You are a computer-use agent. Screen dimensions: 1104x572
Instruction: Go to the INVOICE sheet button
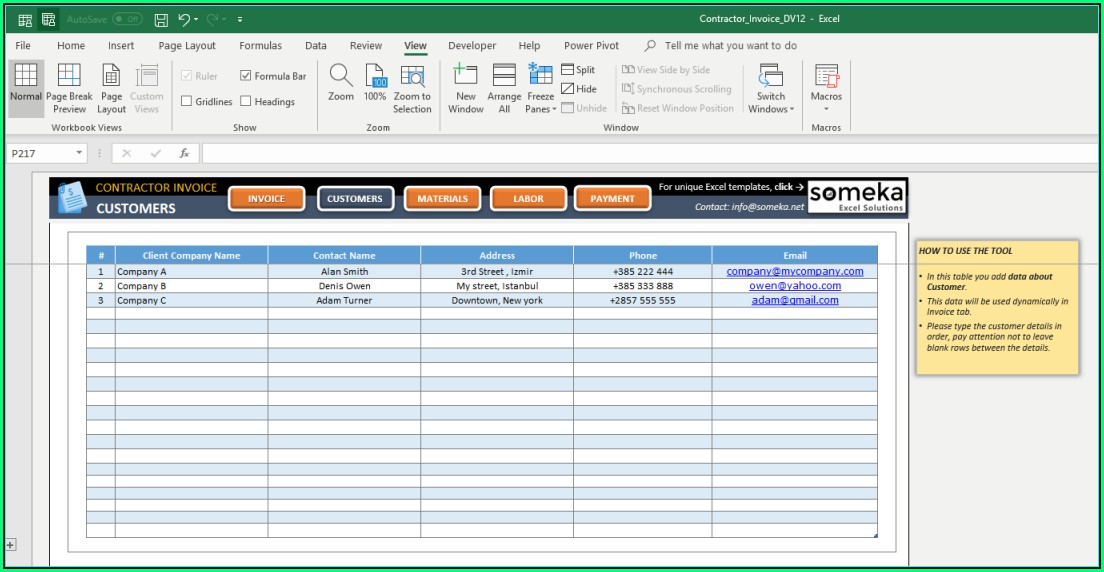point(266,199)
